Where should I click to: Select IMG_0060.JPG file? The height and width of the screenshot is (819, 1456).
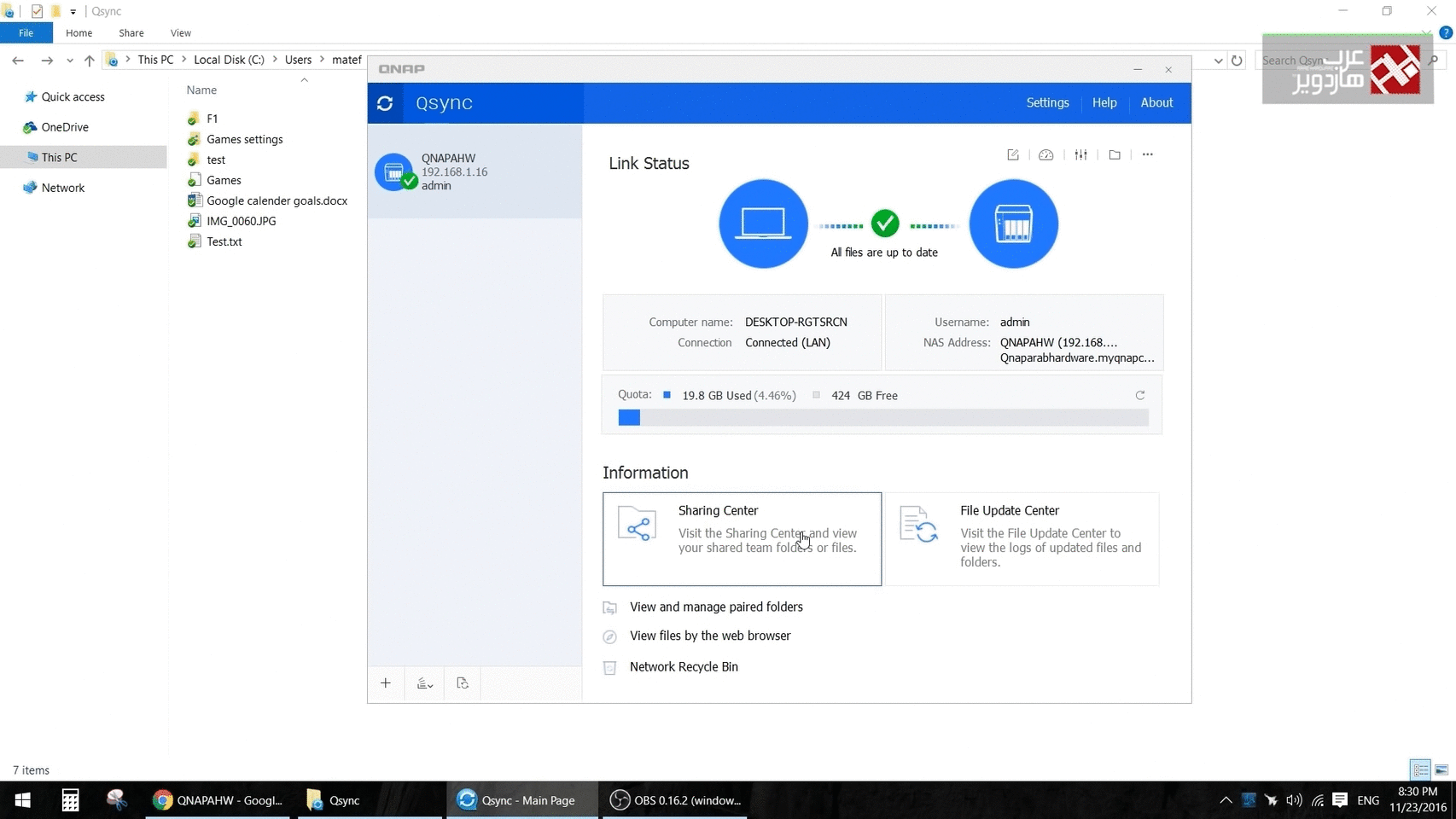[x=241, y=221]
